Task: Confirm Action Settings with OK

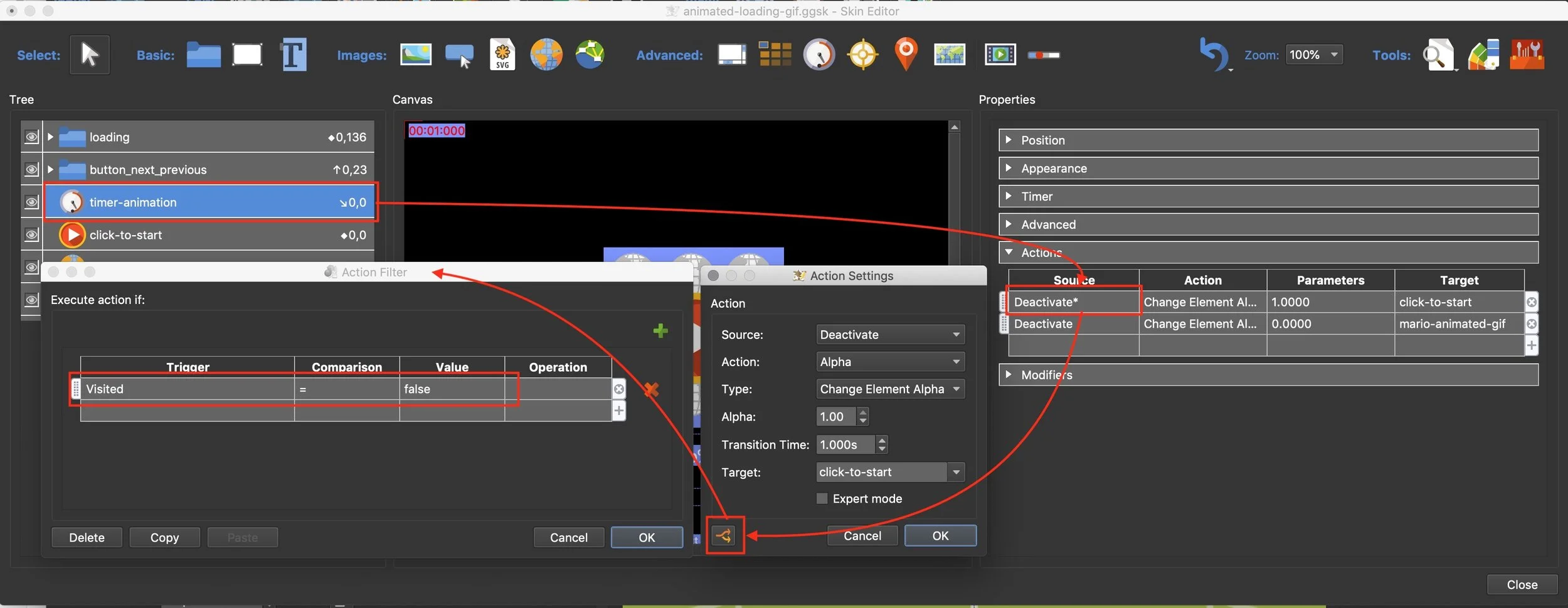Action: point(940,535)
